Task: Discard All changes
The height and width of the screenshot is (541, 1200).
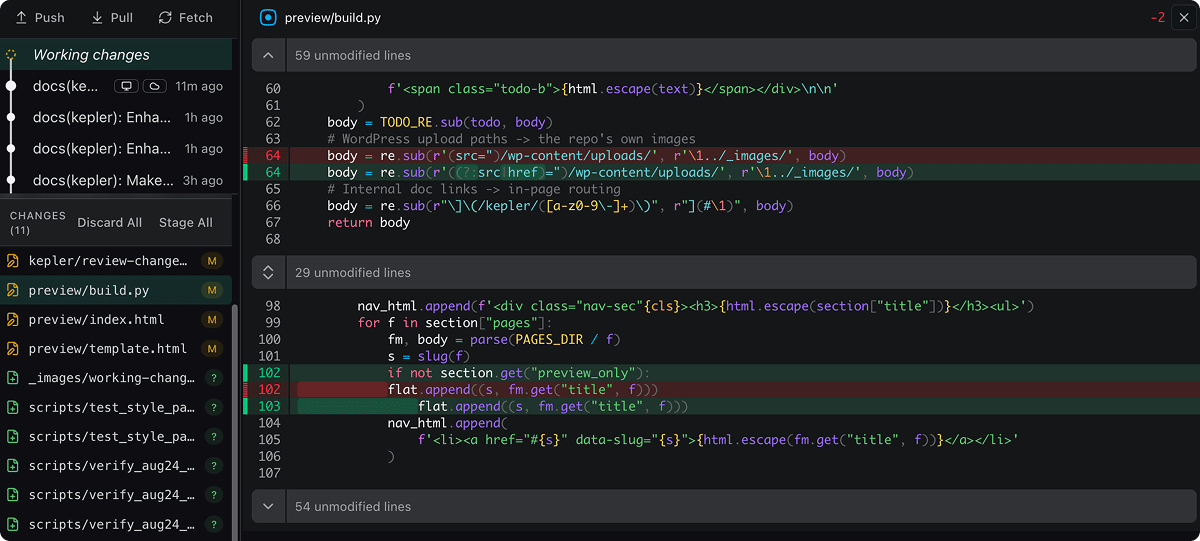Action: click(x=110, y=222)
